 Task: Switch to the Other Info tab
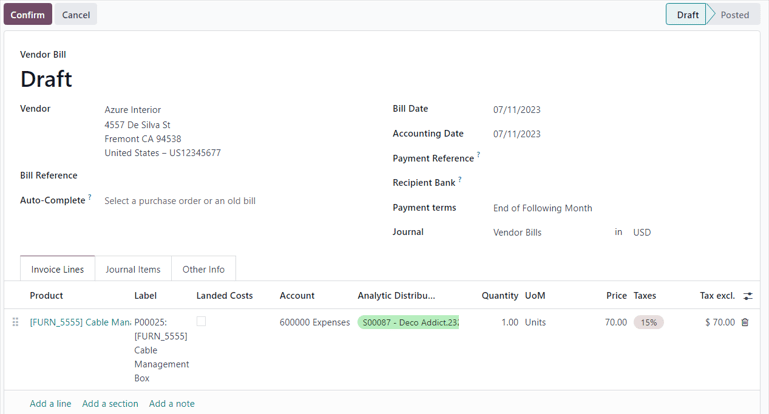(x=203, y=269)
